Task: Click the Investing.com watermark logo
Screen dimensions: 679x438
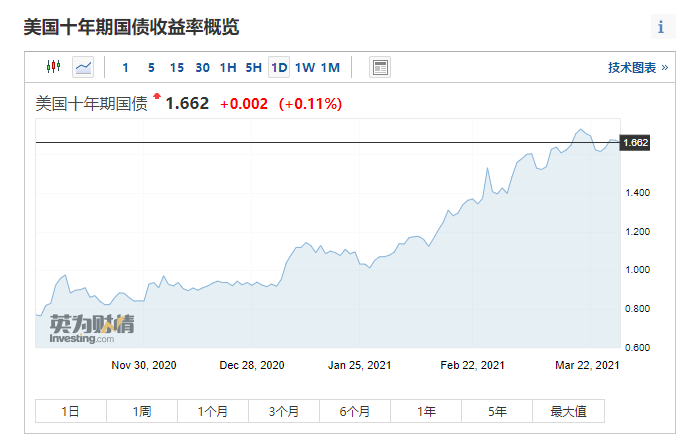Action: coord(92,329)
